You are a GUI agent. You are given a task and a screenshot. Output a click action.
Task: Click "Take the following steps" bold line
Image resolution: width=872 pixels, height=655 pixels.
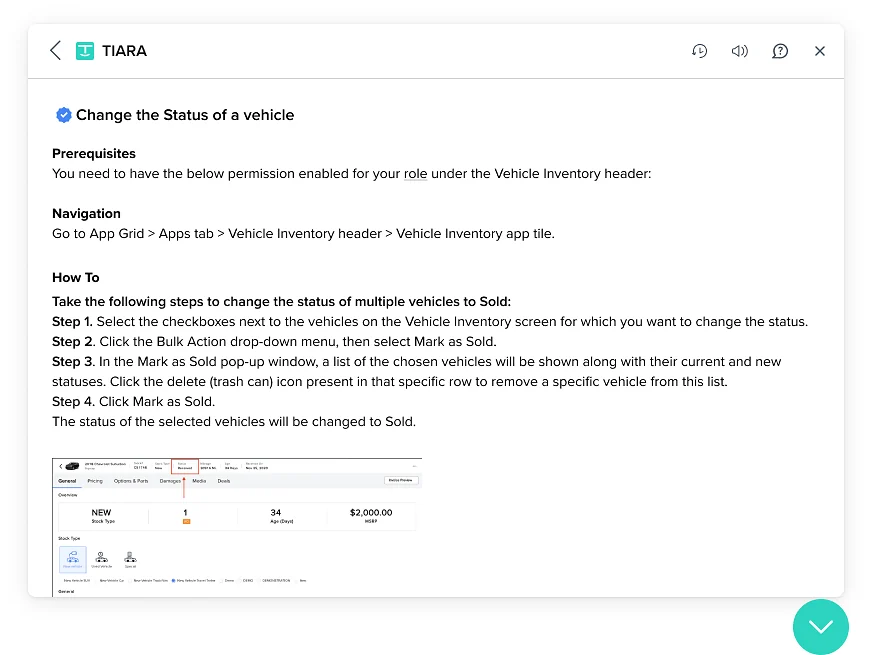click(281, 301)
